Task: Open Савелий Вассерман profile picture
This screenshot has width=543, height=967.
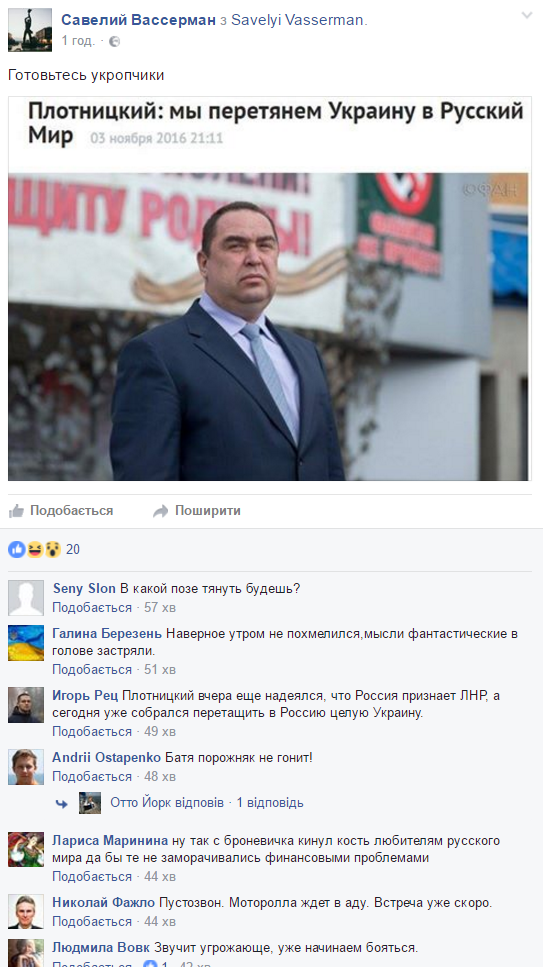Action: [30, 30]
